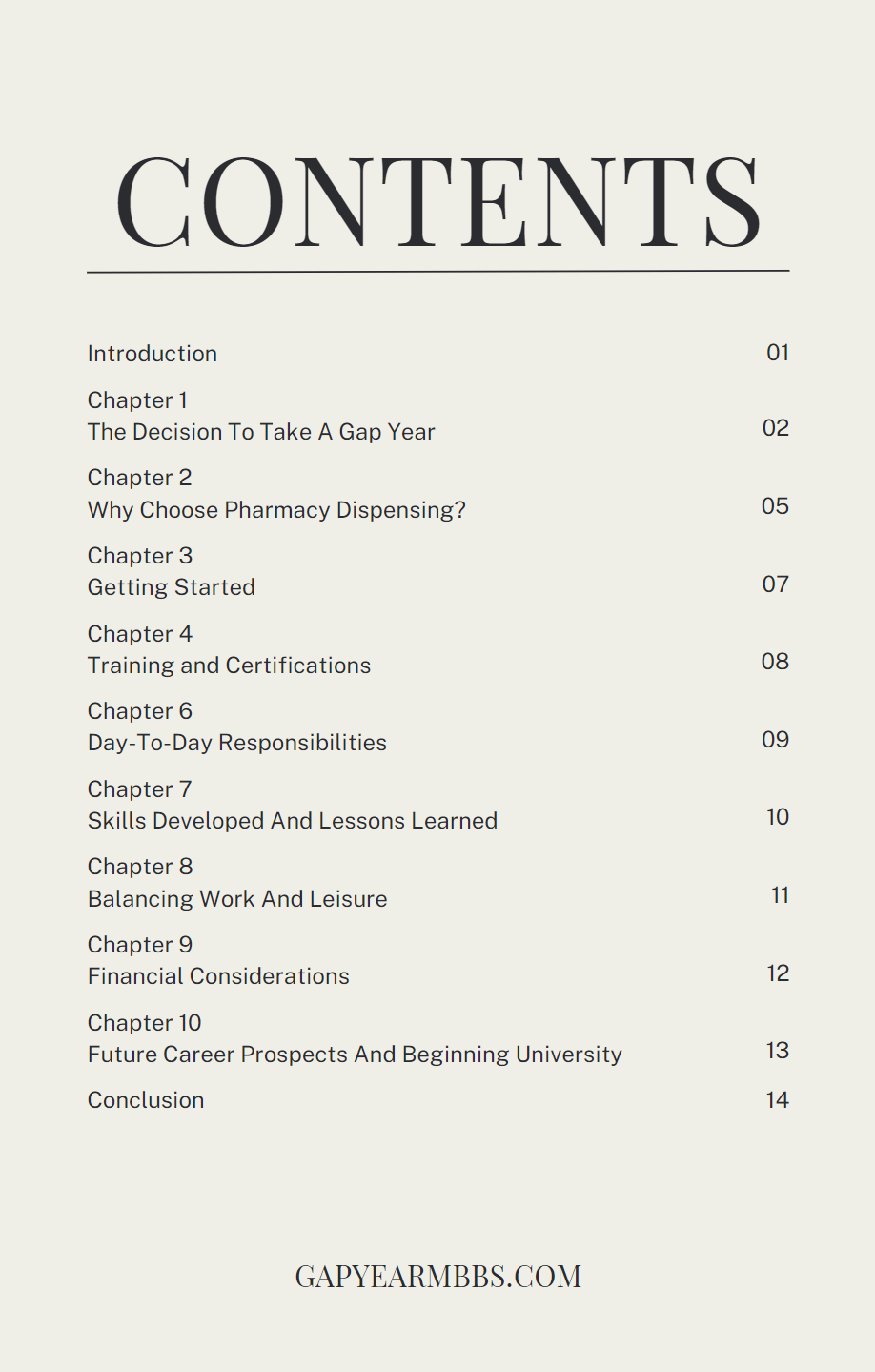Select page number 05
875x1372 pixels.
[775, 506]
